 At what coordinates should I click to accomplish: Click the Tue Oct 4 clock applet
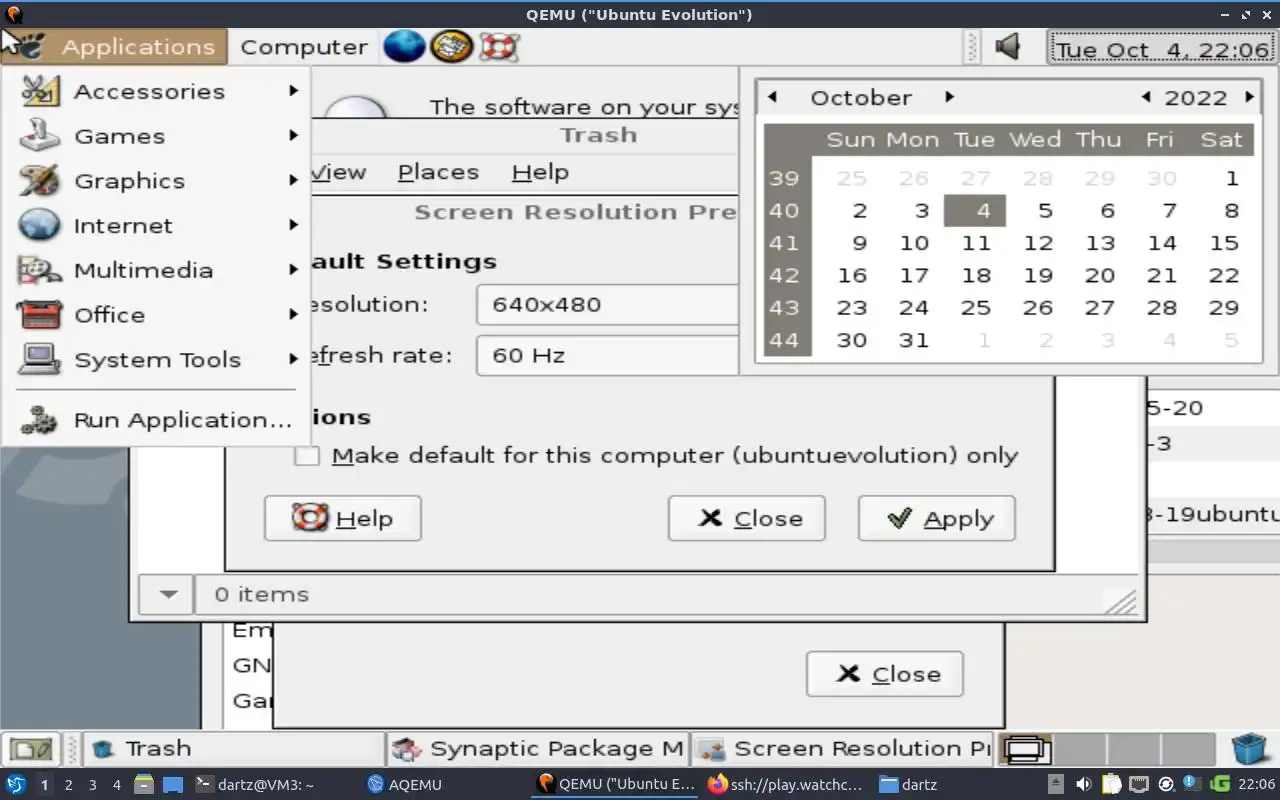point(1162,49)
